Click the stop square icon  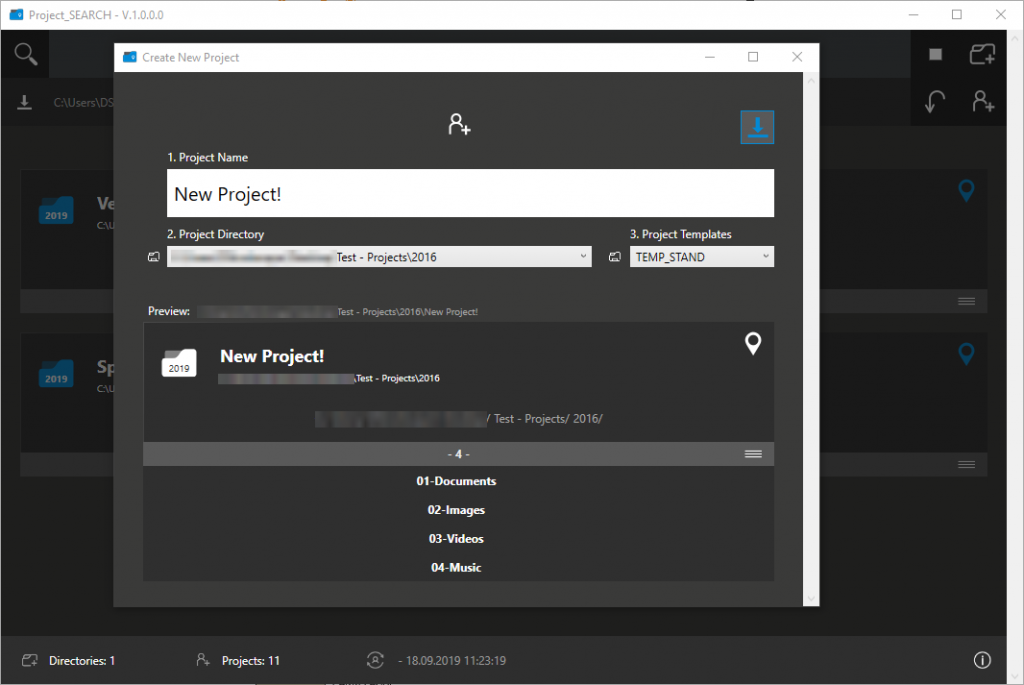pyautogui.click(x=936, y=55)
